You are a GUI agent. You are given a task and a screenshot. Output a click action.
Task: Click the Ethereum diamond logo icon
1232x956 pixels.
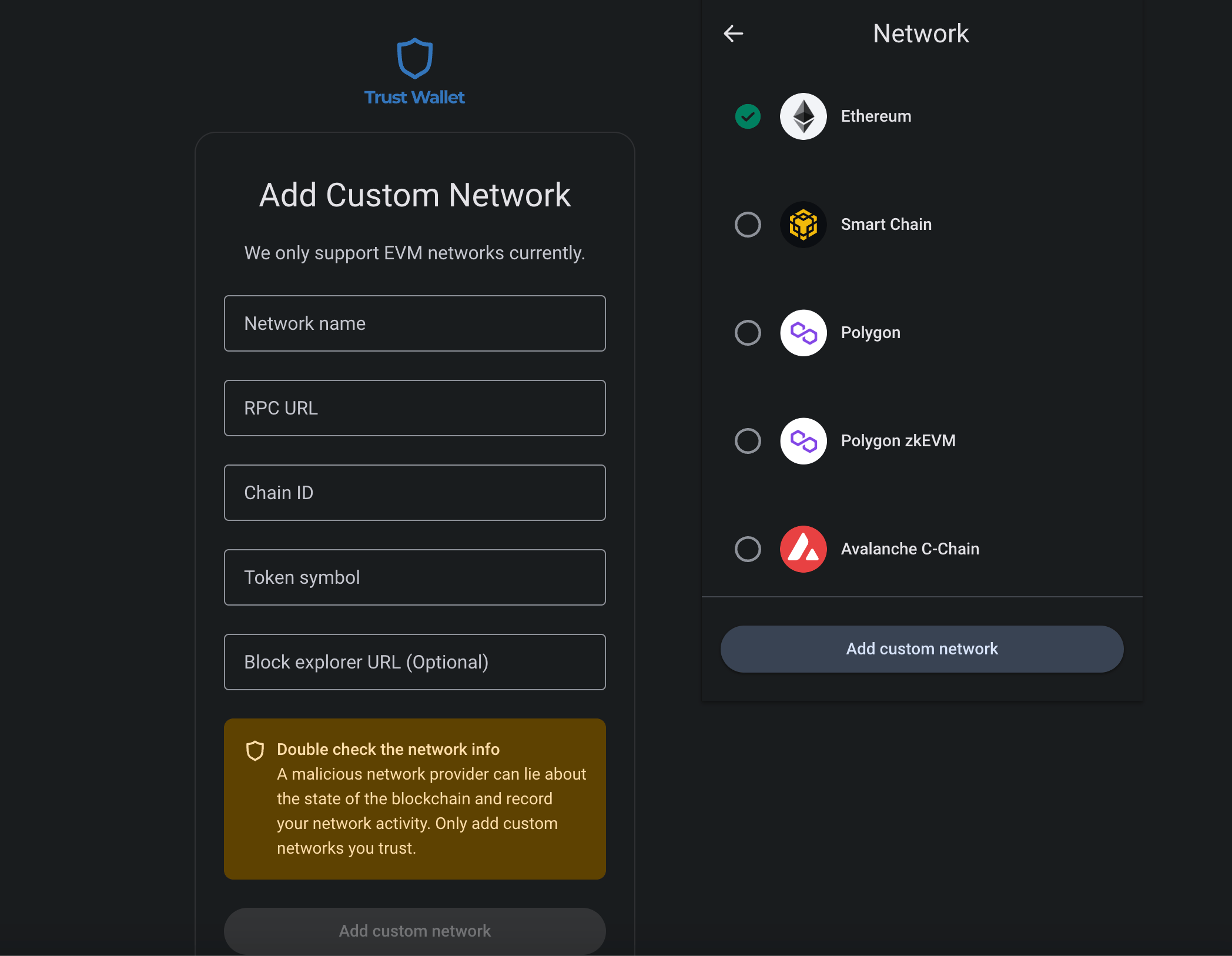[803, 116]
